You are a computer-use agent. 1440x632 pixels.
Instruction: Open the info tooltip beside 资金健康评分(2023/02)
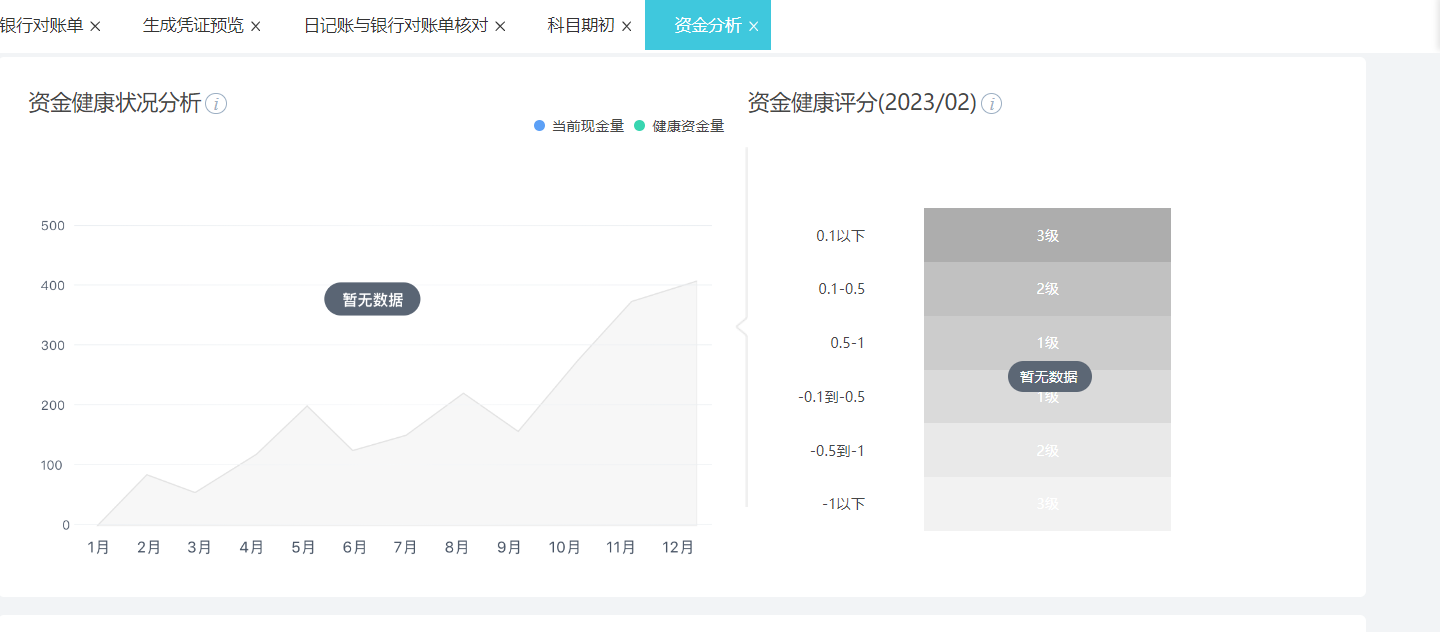click(991, 103)
